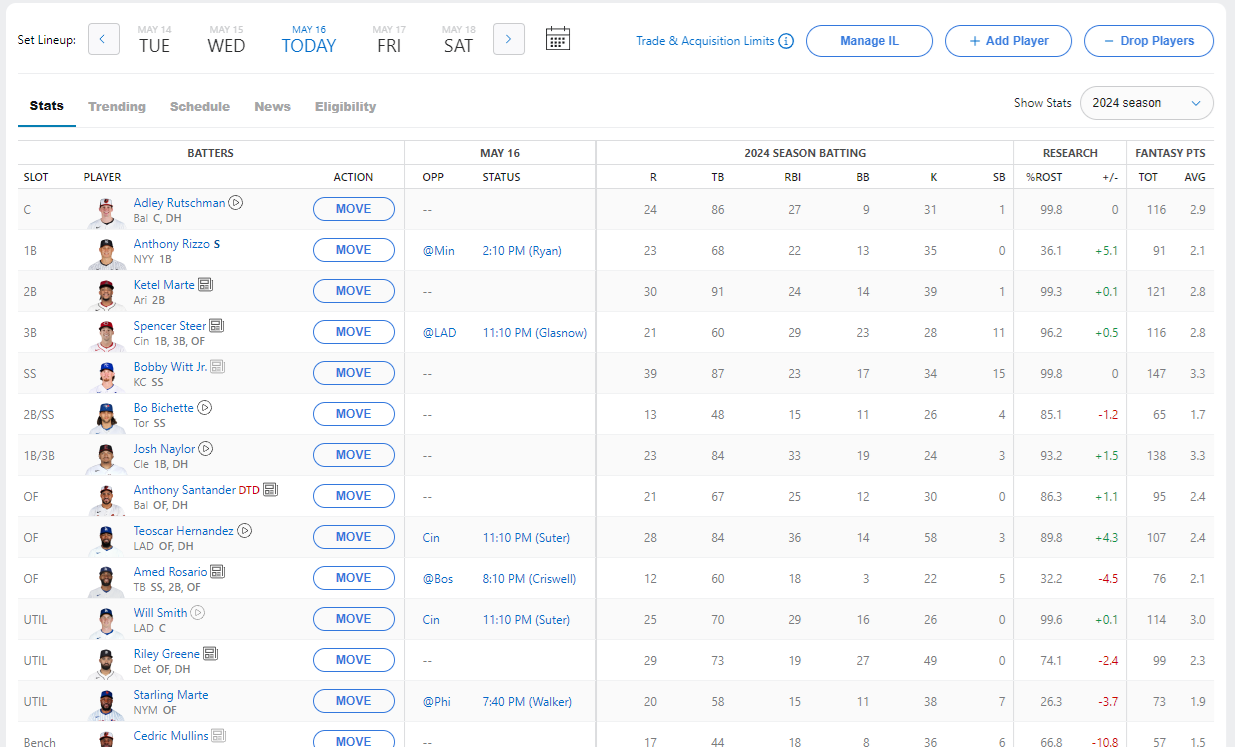Screen dimensions: 1235x747
Task: Open the news icon next to Riley Greene
Action: click(211, 654)
